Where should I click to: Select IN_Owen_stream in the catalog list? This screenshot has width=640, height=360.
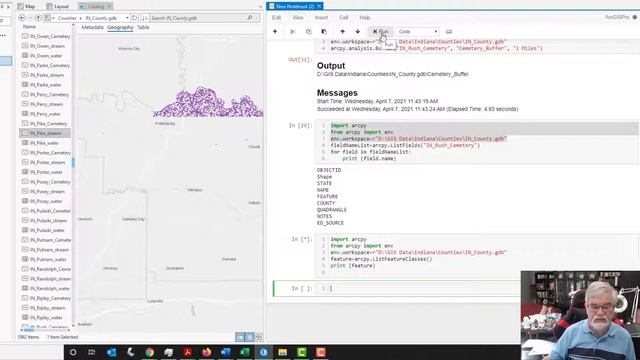click(46, 46)
